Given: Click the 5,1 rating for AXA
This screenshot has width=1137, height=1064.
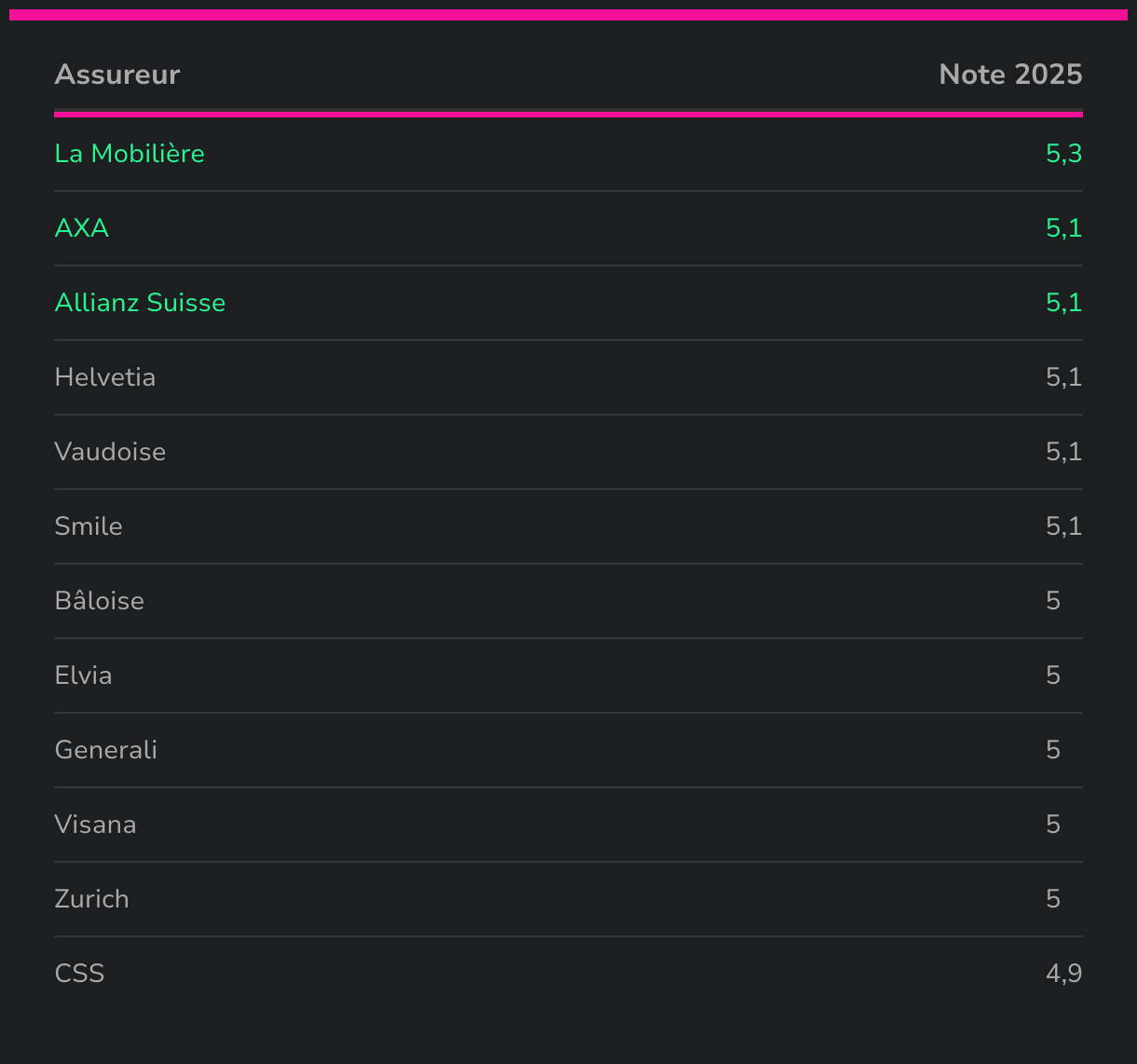Looking at the screenshot, I should (x=1063, y=228).
